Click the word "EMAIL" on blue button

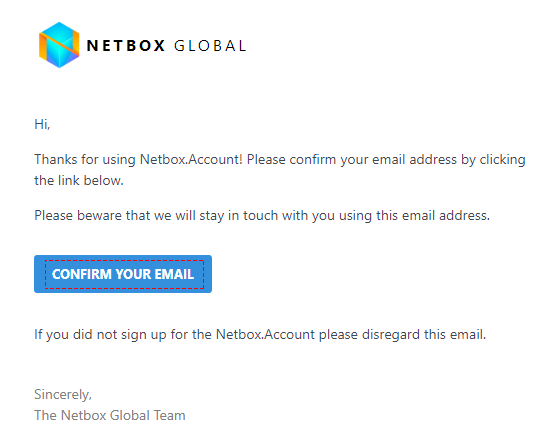pyautogui.click(x=174, y=274)
